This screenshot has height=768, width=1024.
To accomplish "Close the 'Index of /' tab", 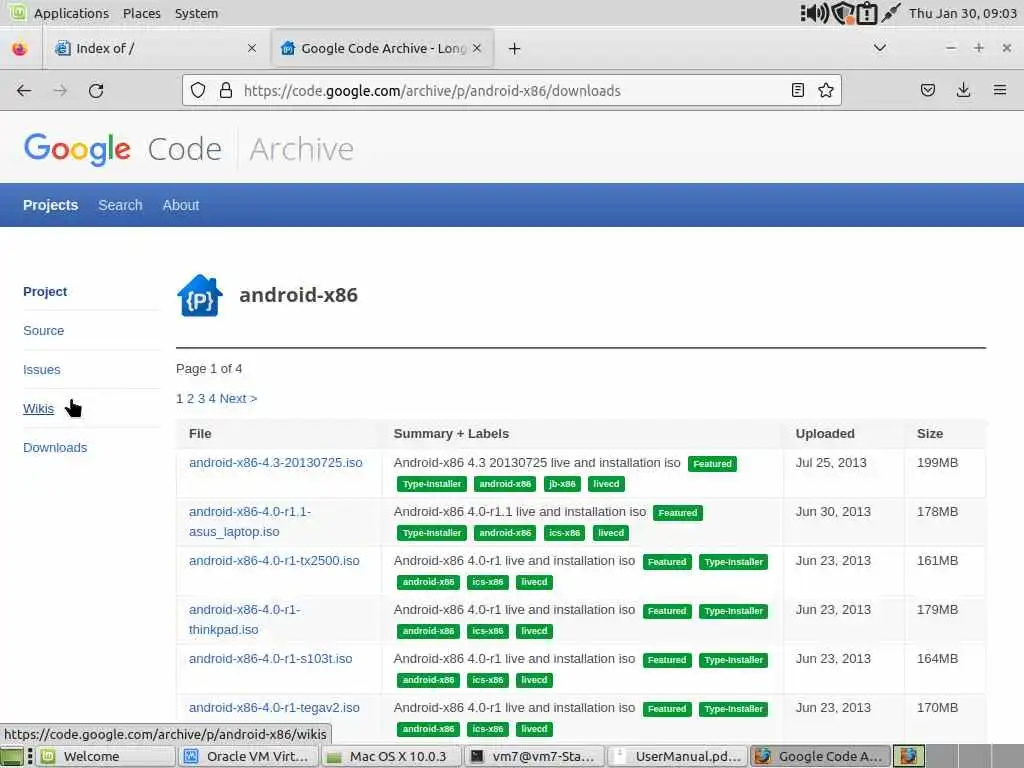I will tap(252, 48).
